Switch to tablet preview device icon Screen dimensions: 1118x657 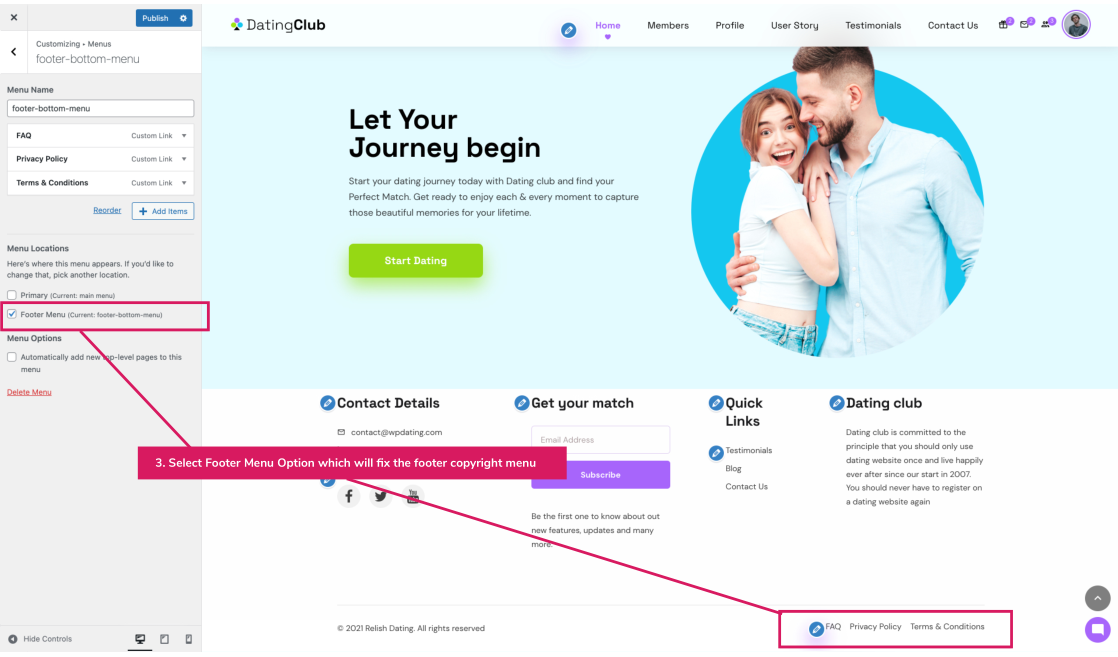coord(165,639)
